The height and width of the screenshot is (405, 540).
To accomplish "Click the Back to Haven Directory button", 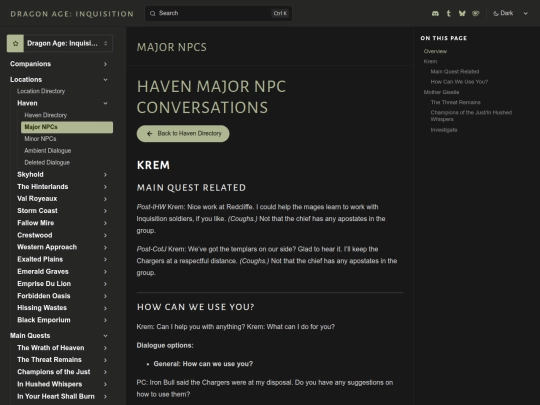I will tap(183, 134).
